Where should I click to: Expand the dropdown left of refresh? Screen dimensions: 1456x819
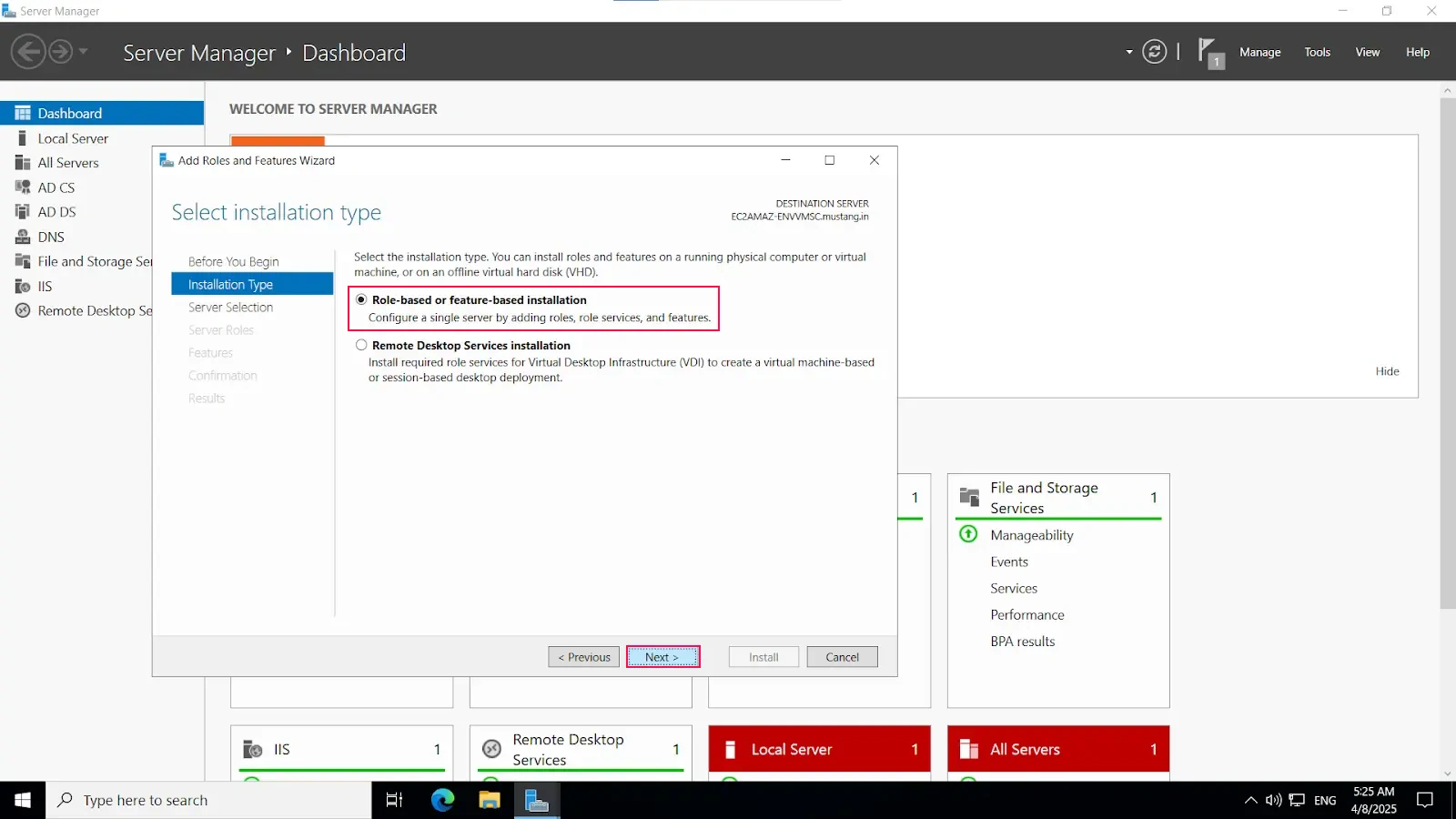point(1128,52)
